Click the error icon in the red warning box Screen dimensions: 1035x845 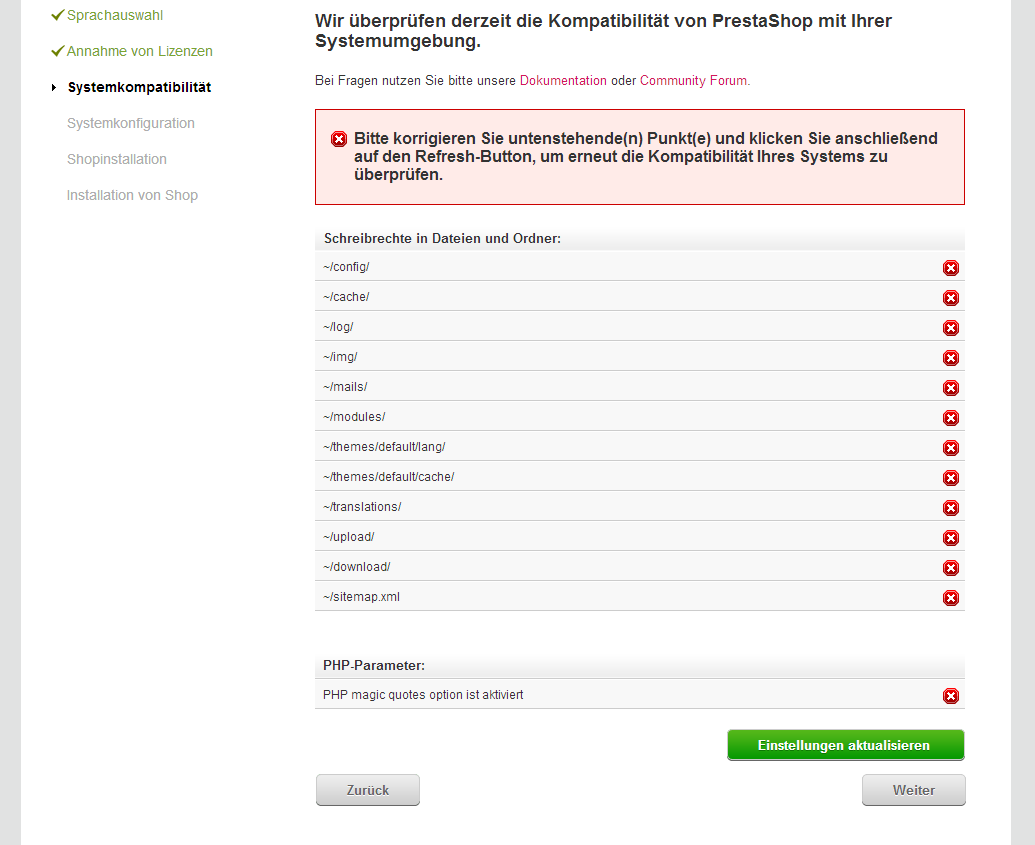click(339, 139)
